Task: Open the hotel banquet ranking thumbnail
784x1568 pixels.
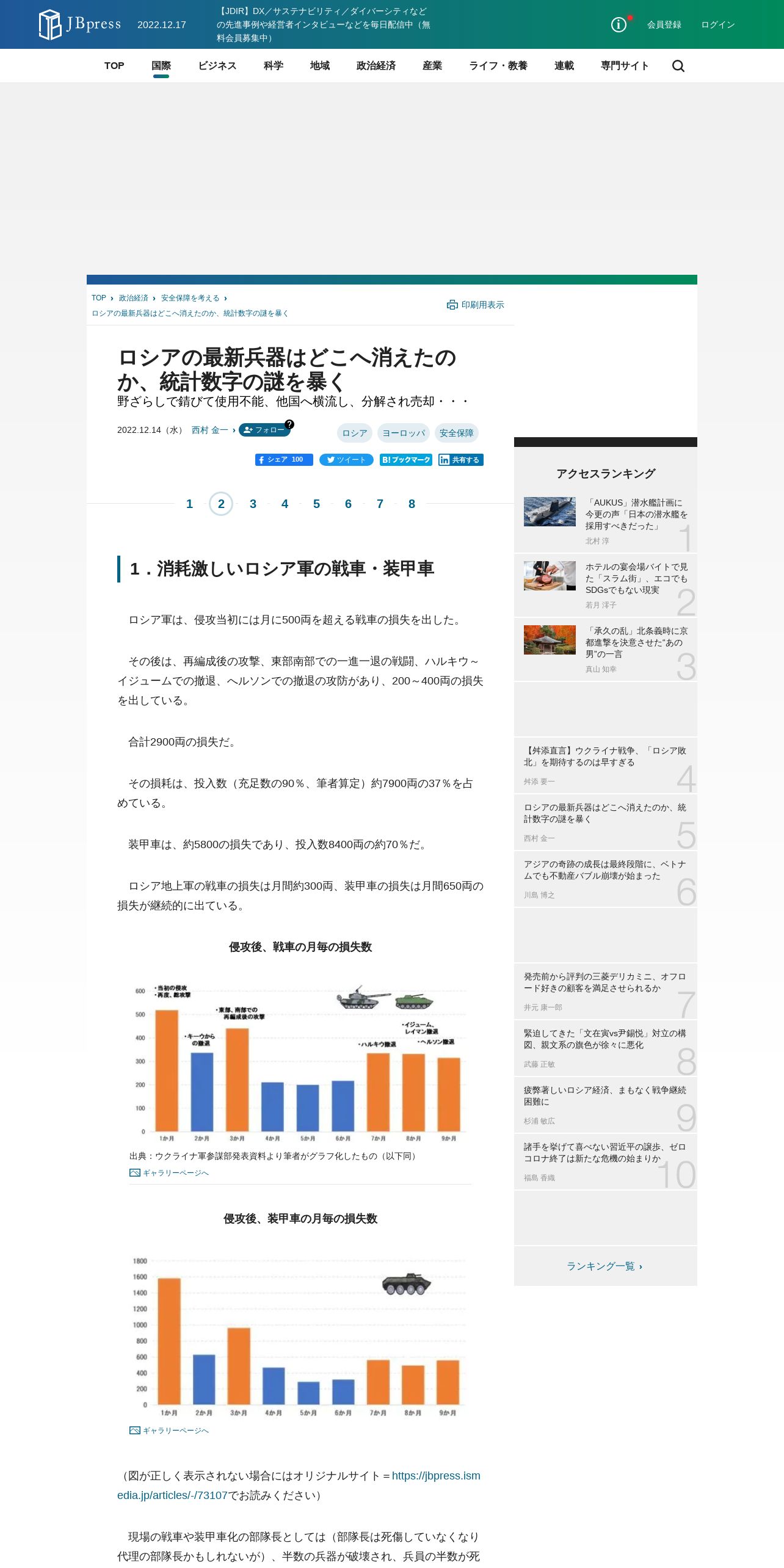Action: tap(550, 576)
